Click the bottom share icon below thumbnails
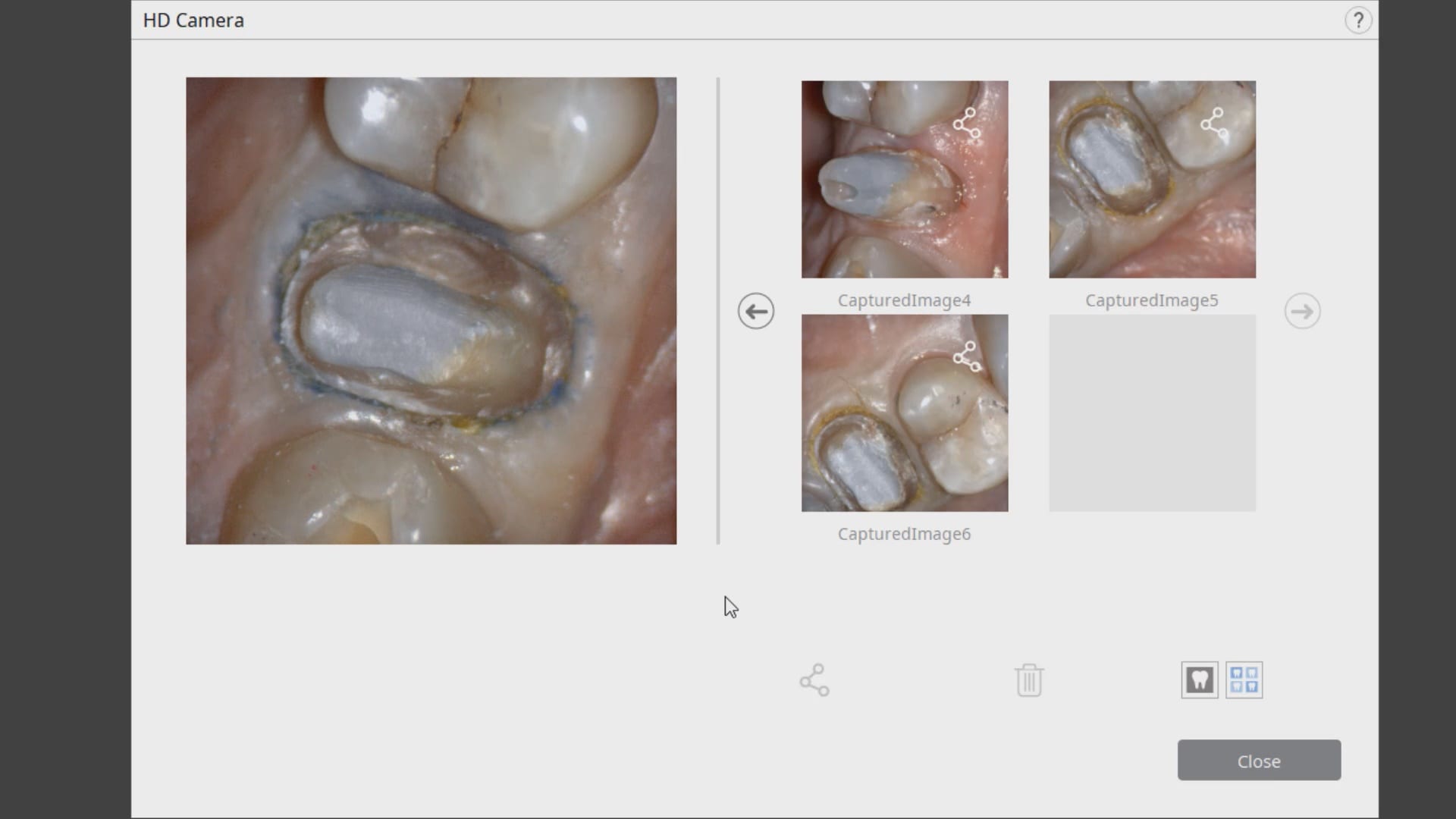This screenshot has width=1456, height=819. (814, 680)
